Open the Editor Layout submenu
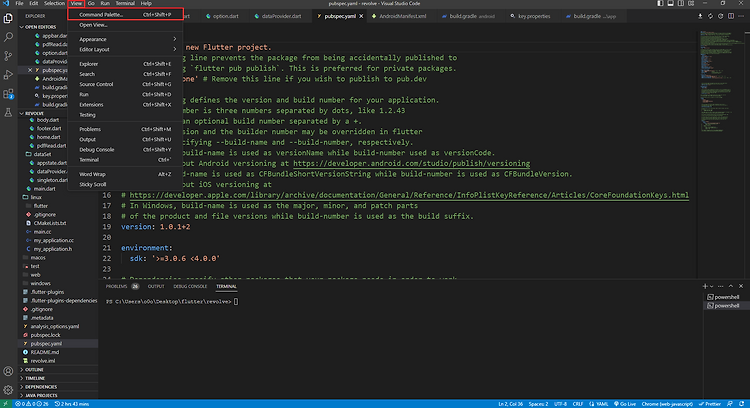 click(x=125, y=49)
